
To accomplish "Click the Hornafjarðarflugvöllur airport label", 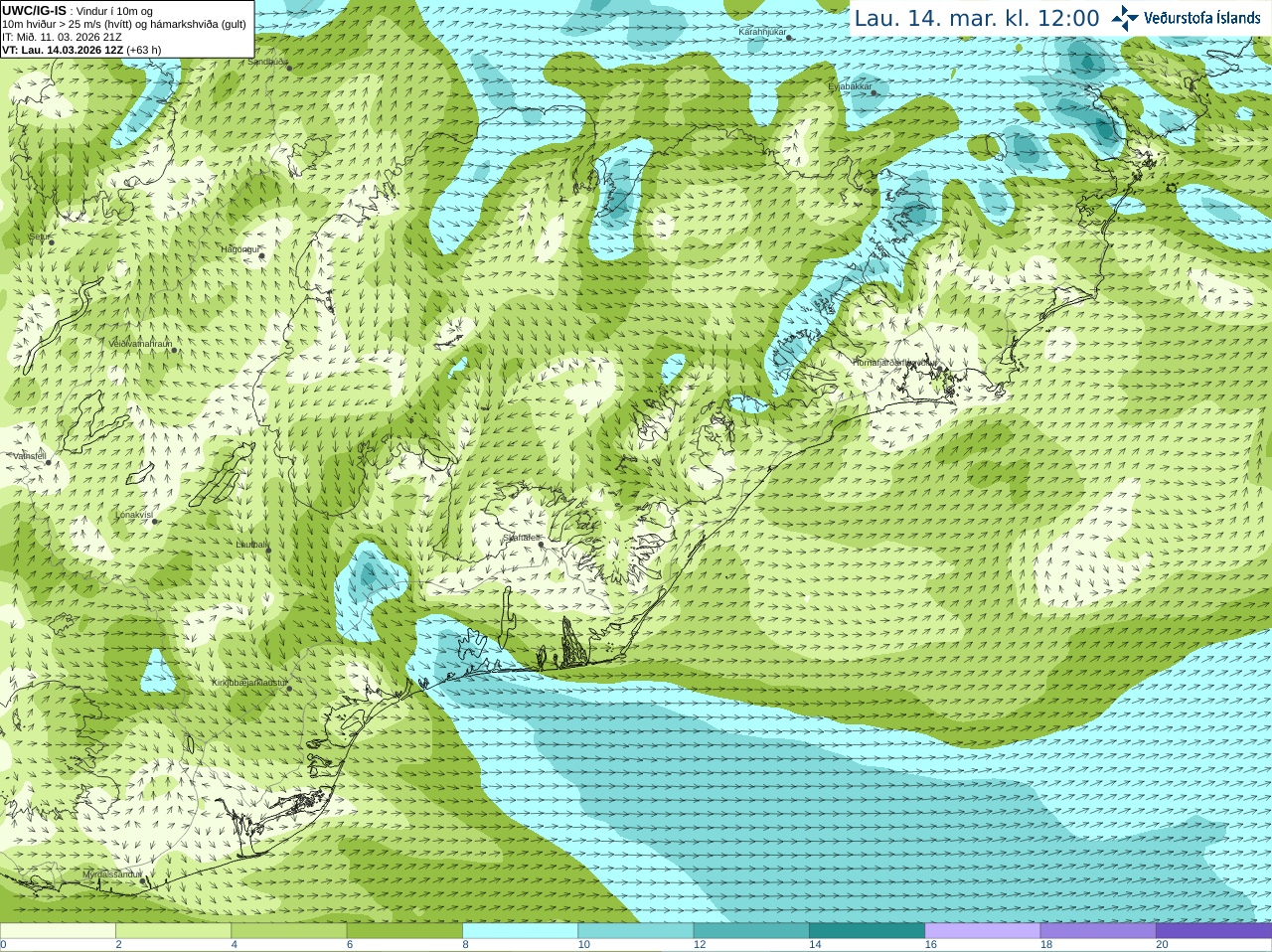I will [893, 363].
